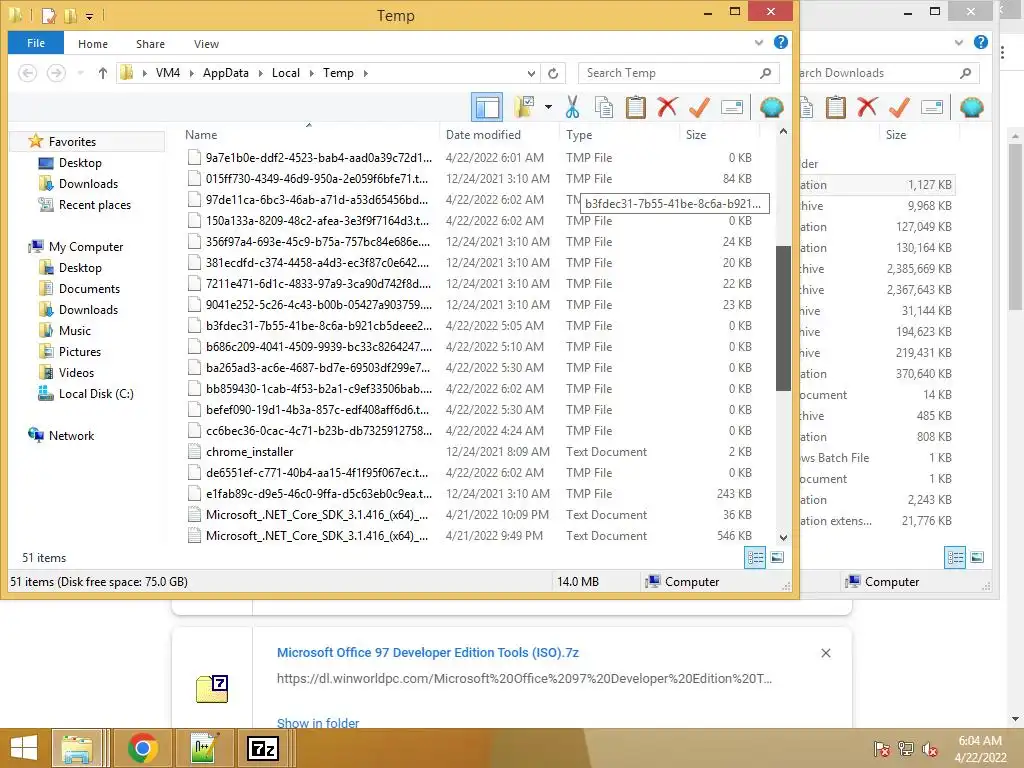The height and width of the screenshot is (768, 1024).
Task: Switch Temp window to Details view
Action: (755, 557)
